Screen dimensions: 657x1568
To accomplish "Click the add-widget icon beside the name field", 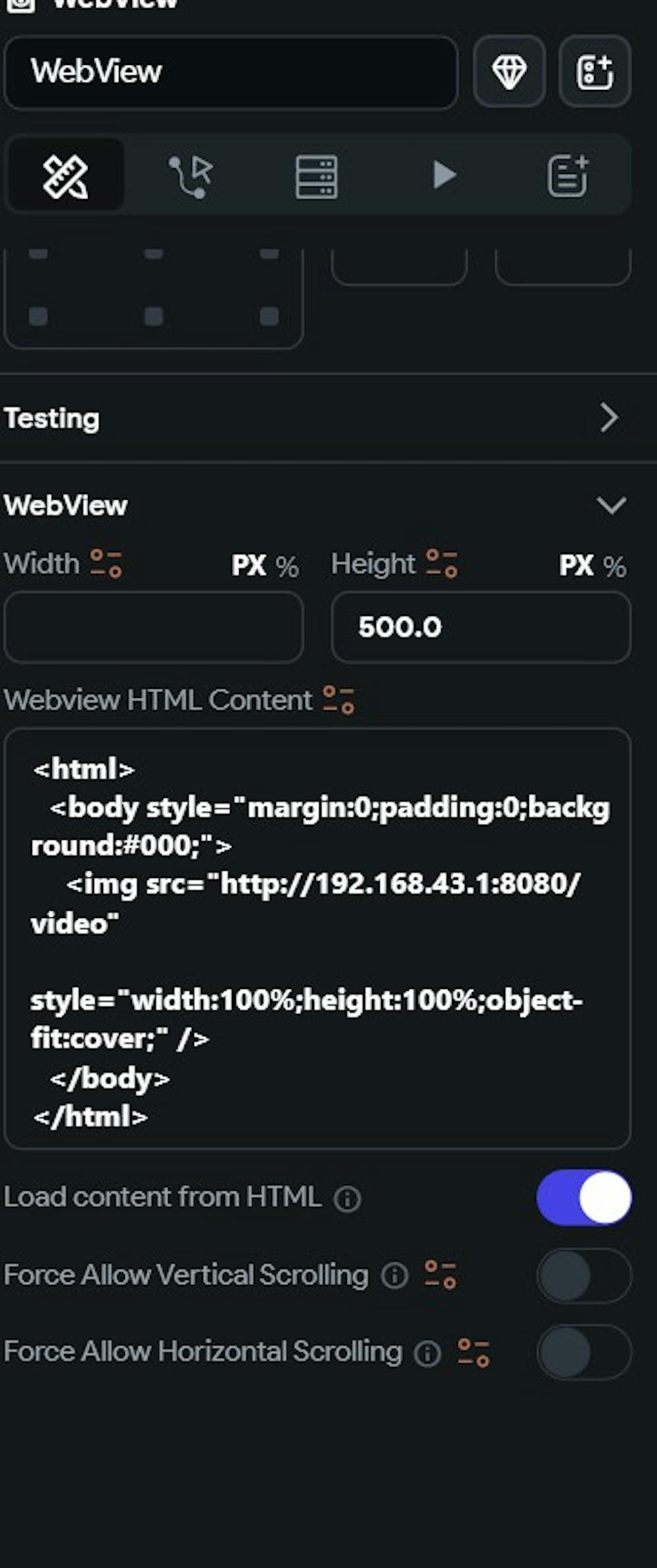I will coord(595,72).
